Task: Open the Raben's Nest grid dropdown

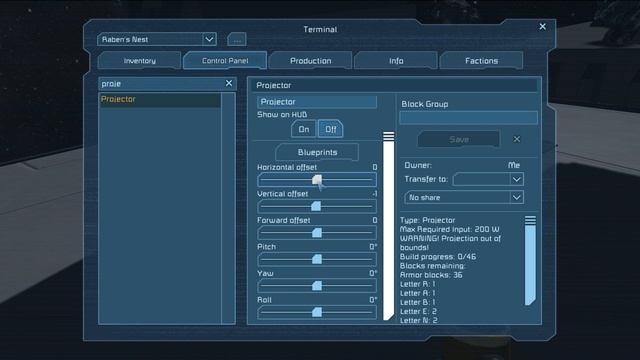Action: point(157,40)
